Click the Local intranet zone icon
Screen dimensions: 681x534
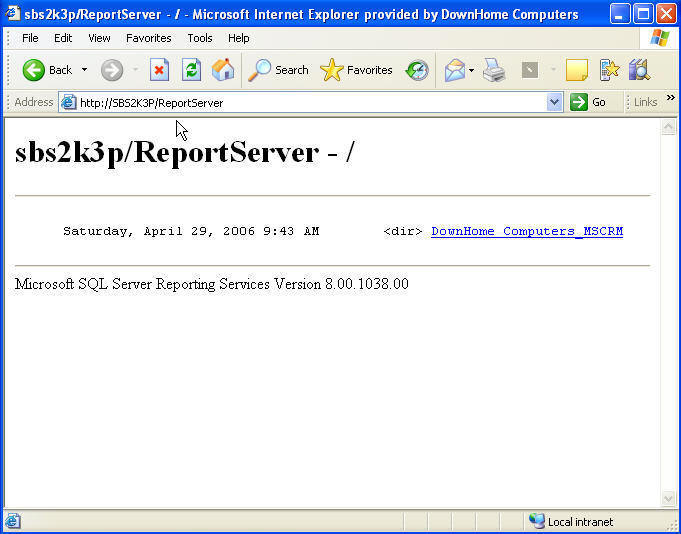[537, 521]
